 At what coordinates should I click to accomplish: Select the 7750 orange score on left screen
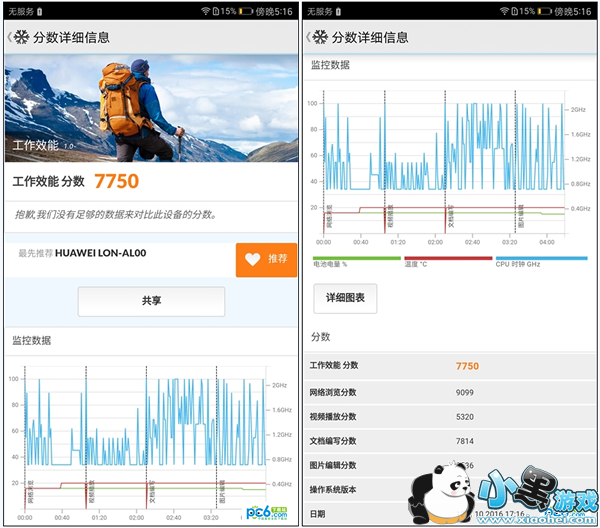(116, 181)
